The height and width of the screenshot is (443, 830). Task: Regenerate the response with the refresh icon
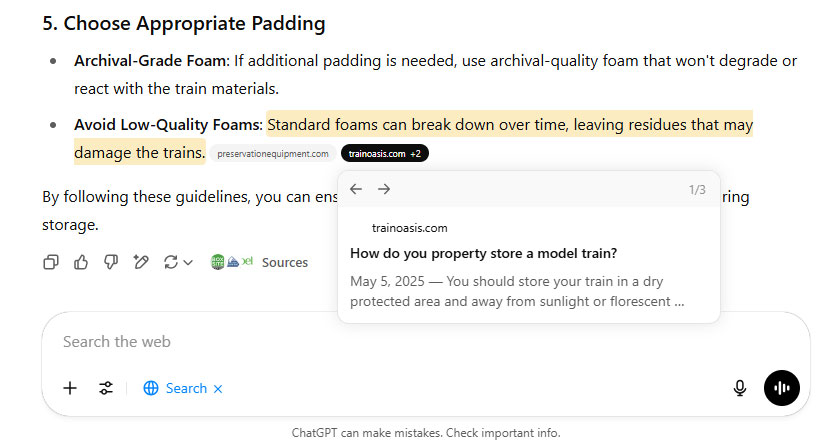point(170,262)
